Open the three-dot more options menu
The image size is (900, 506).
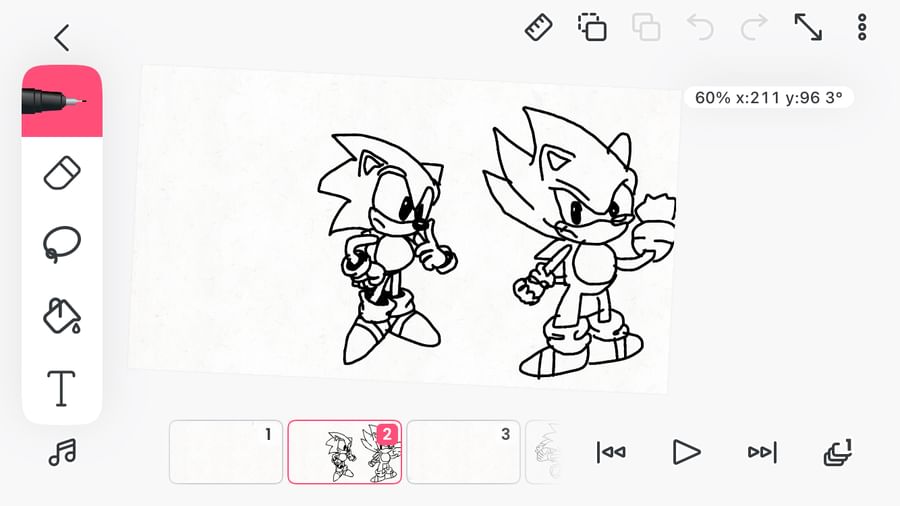[862, 27]
